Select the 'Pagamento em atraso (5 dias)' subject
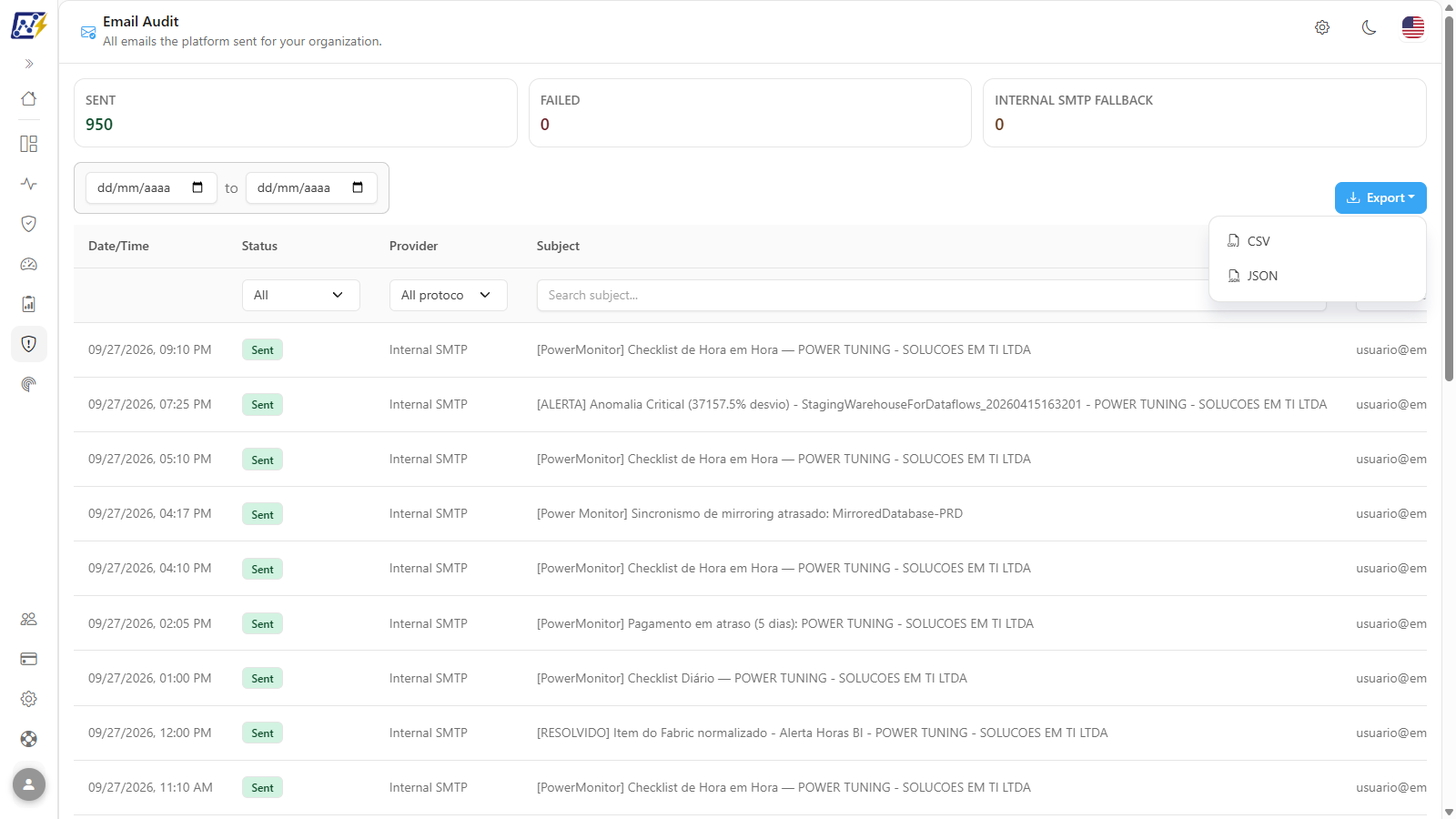This screenshot has height=819, width=1456. click(785, 624)
